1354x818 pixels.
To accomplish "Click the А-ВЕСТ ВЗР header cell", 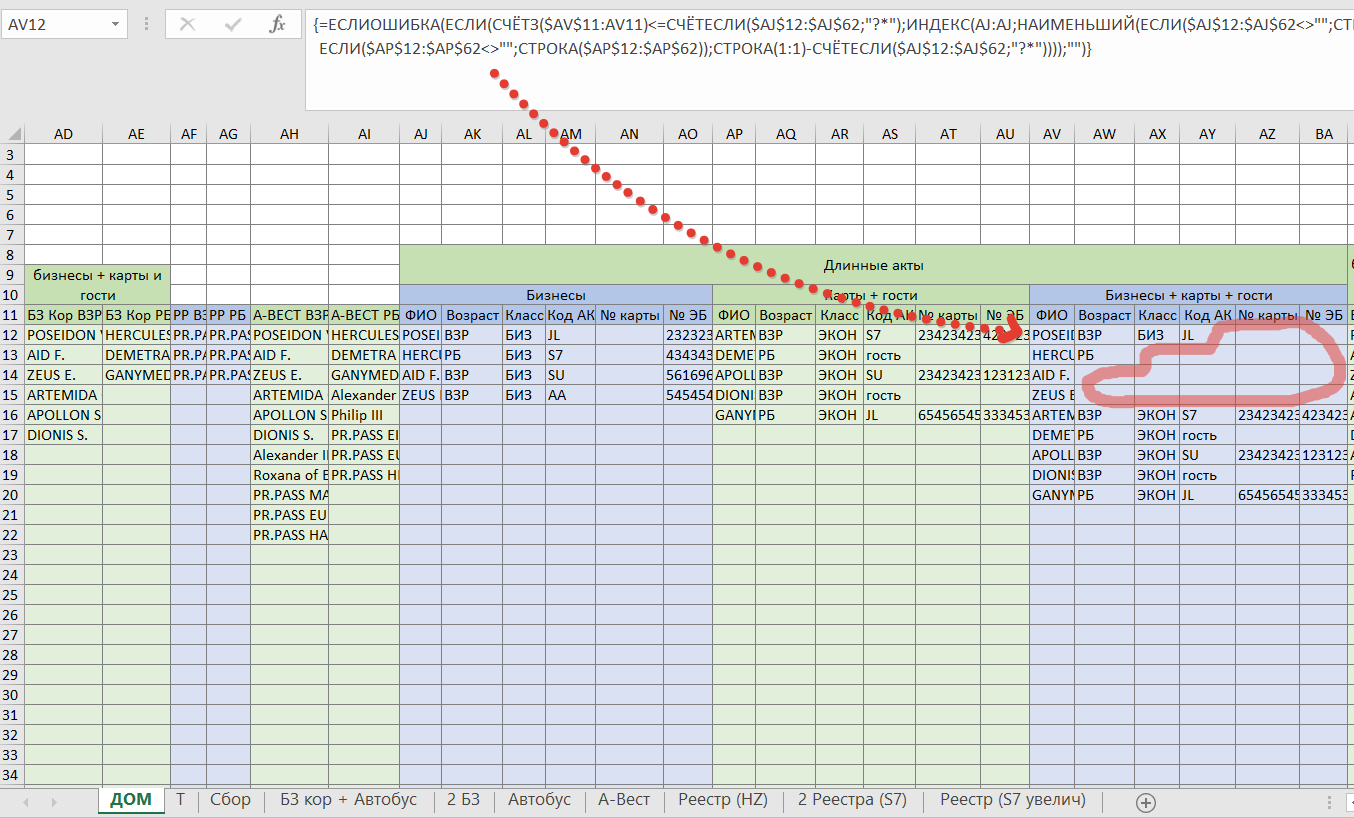I will click(289, 315).
